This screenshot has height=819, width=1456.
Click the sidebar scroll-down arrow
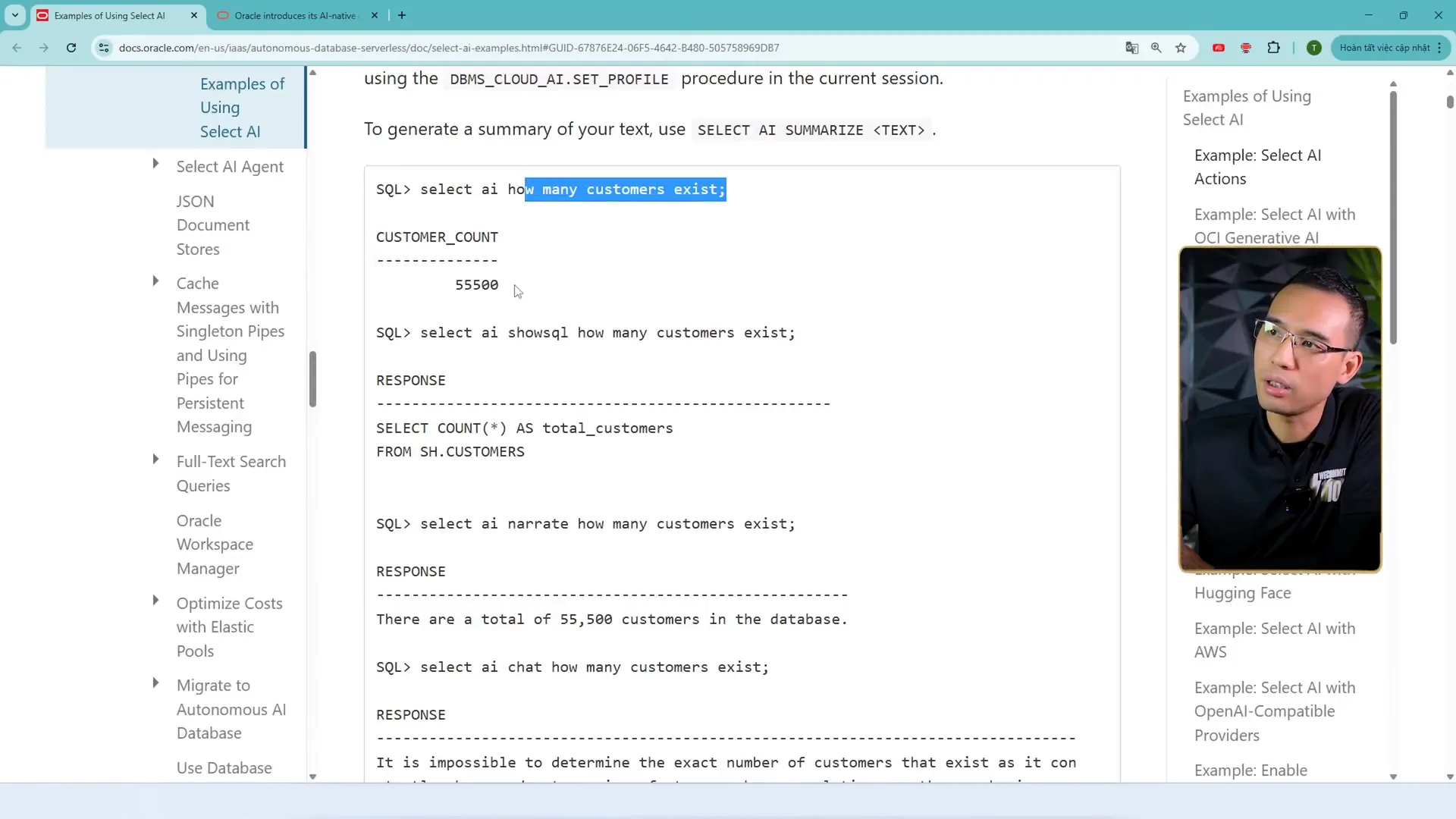[x=312, y=777]
